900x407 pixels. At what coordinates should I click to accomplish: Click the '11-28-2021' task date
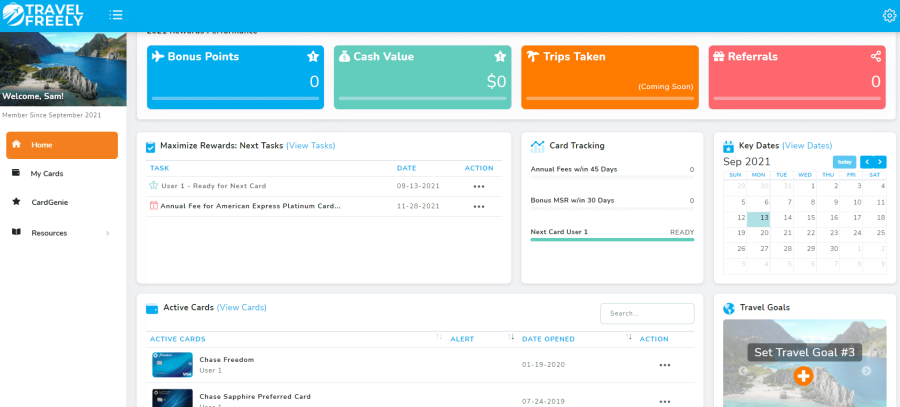coord(418,206)
